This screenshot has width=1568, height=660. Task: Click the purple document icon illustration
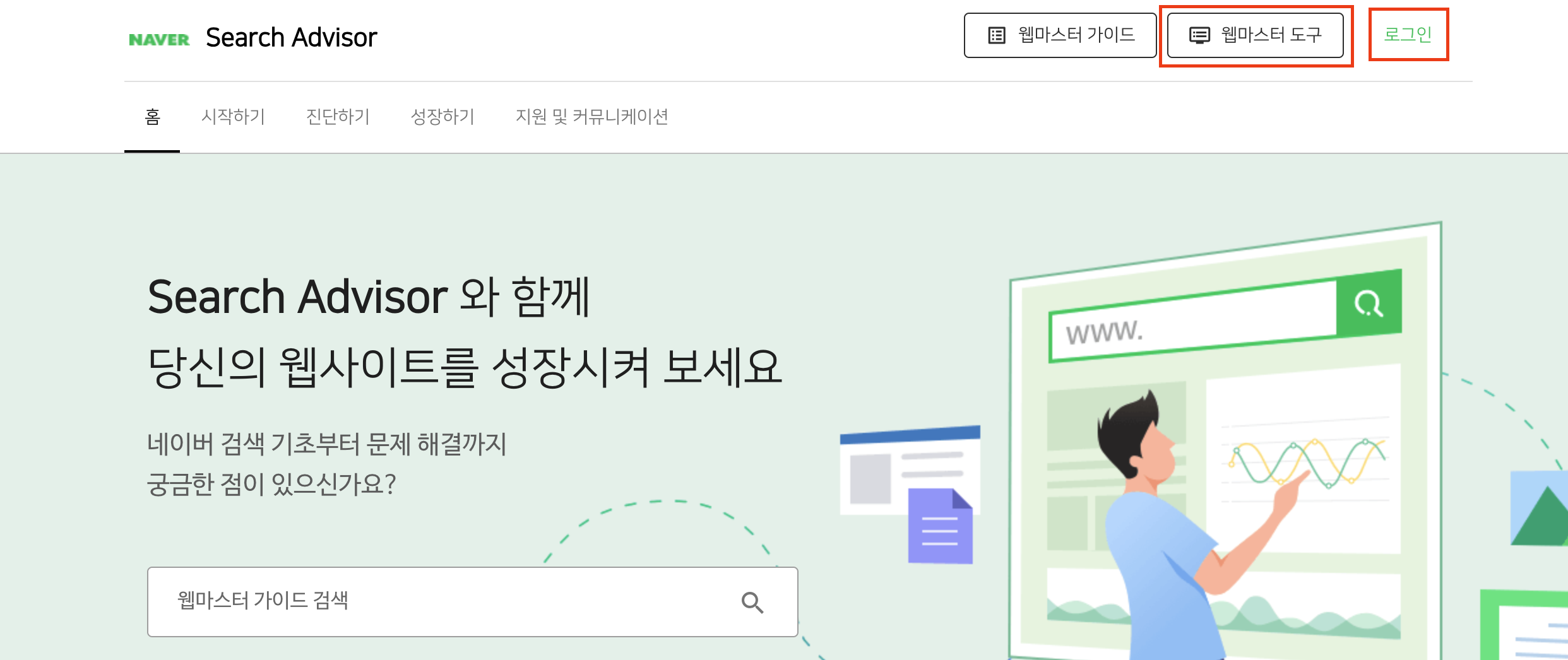[x=940, y=526]
